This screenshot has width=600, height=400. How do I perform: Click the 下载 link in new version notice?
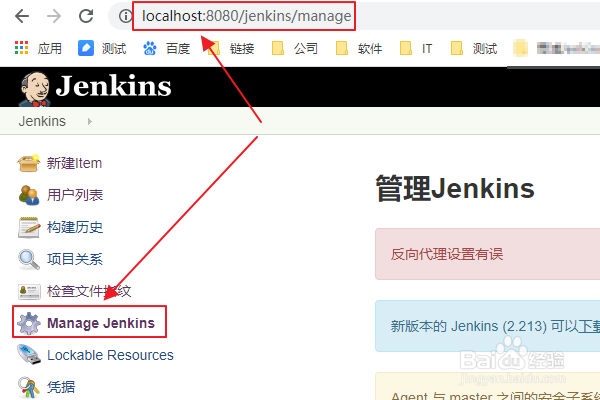[589, 327]
